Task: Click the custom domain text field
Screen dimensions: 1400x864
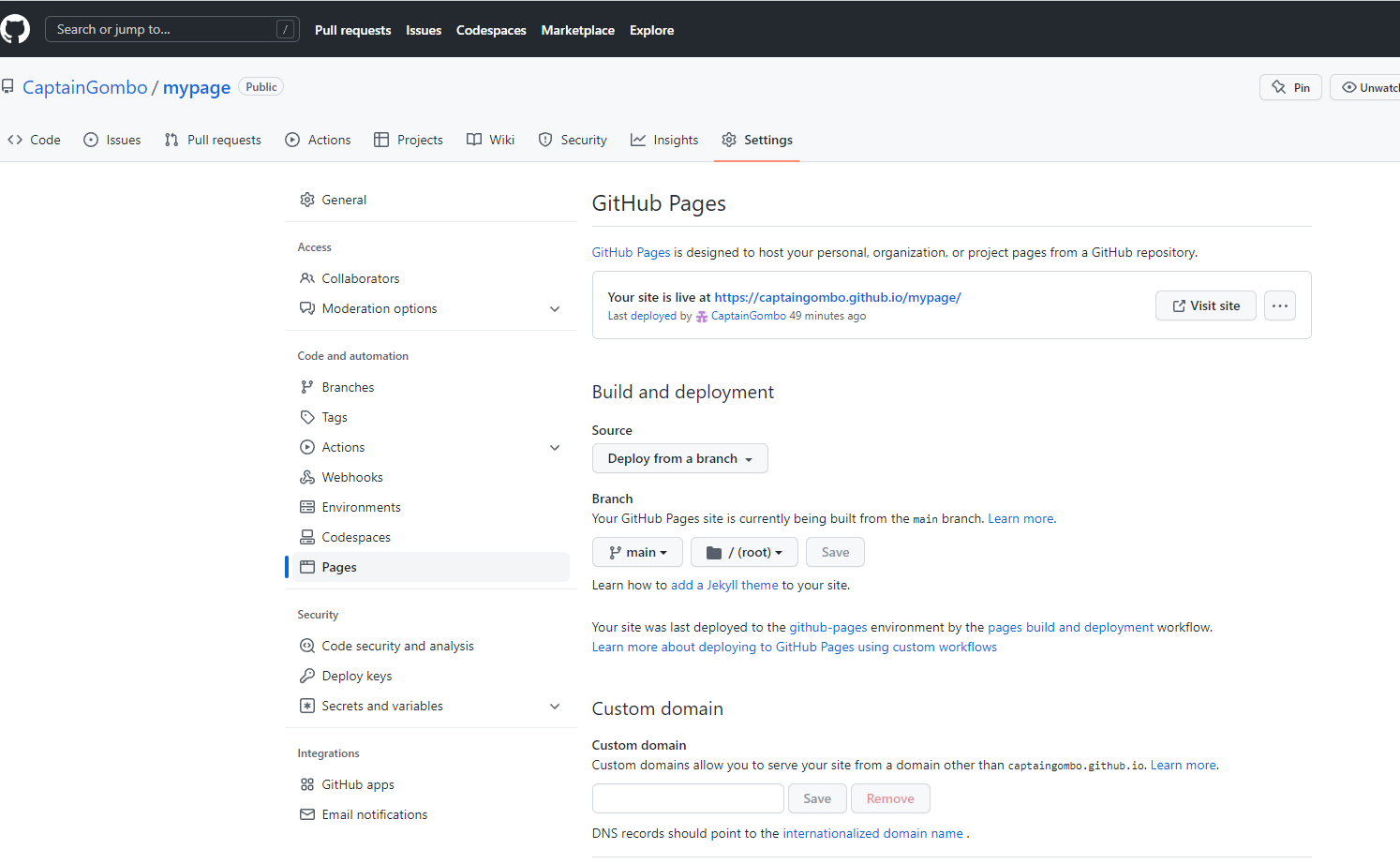Action: click(688, 798)
